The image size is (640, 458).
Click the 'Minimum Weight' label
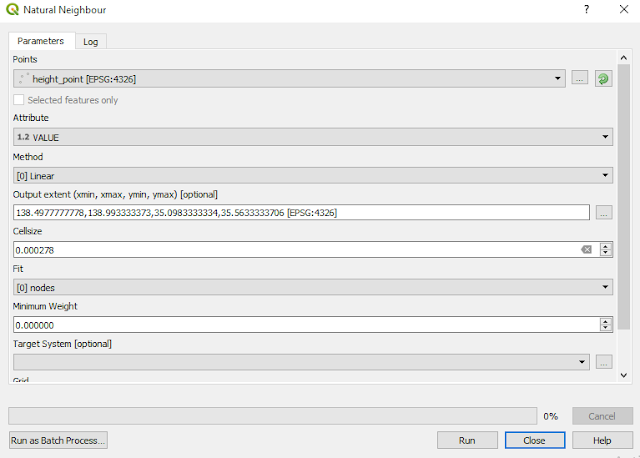click(x=45, y=306)
